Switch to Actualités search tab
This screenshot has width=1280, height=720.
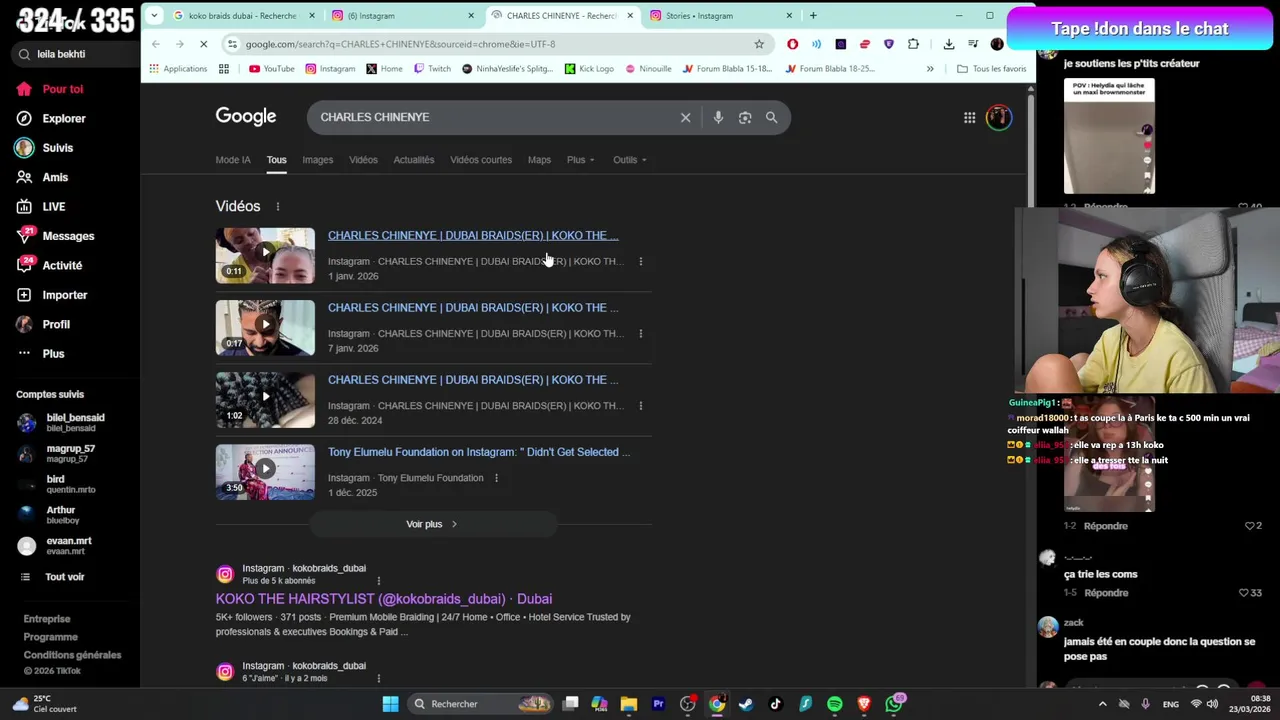click(x=414, y=160)
